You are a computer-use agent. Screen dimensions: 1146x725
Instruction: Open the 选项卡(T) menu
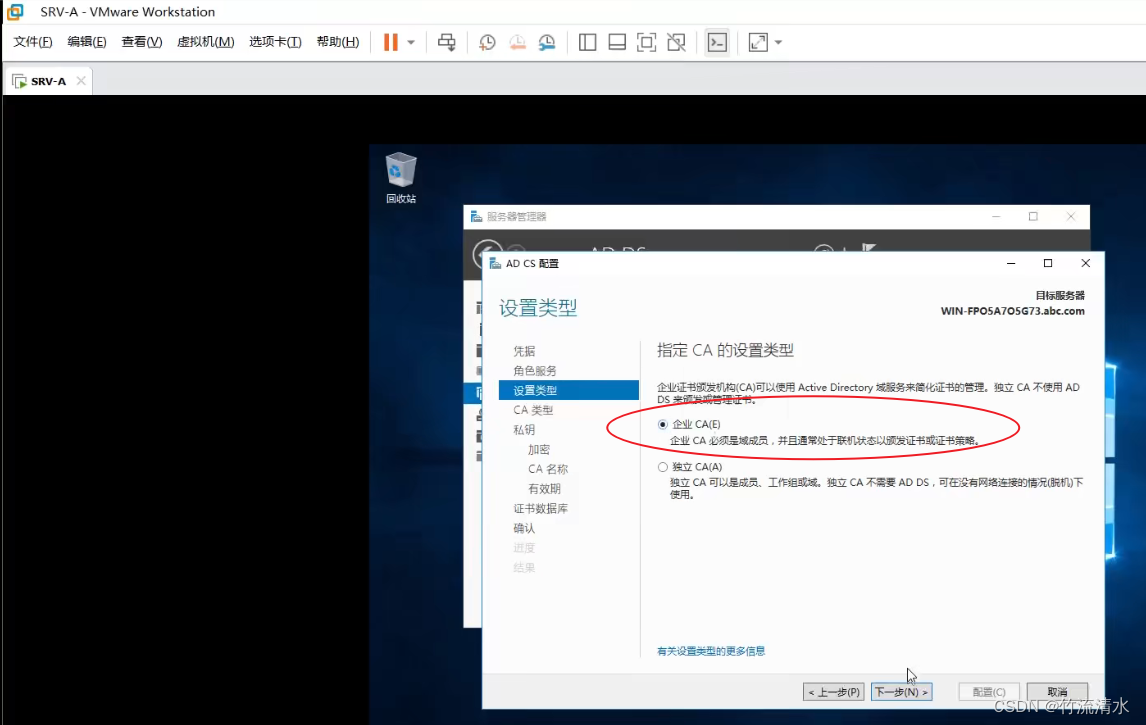(x=276, y=42)
